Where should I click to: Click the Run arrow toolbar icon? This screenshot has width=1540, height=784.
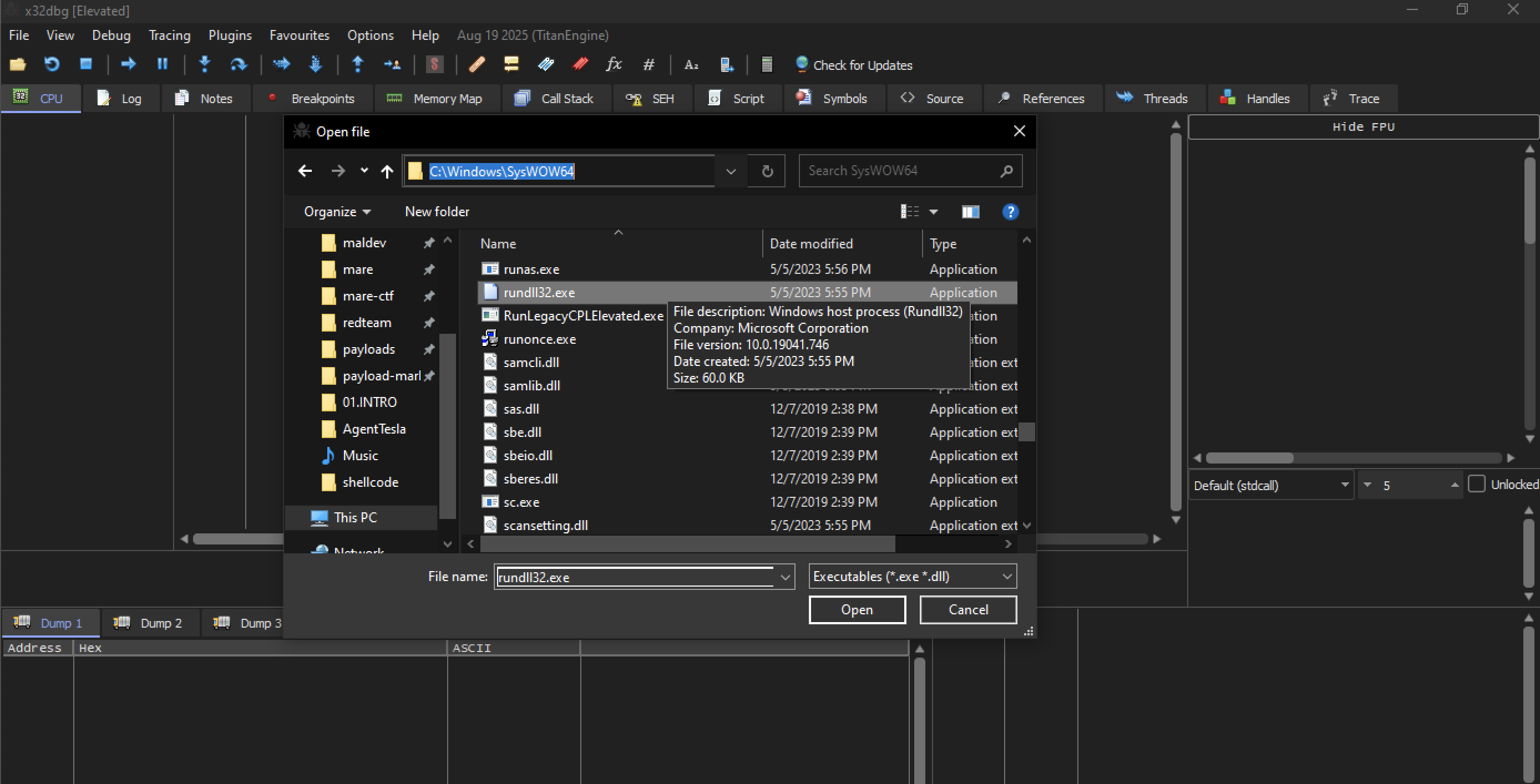129,64
